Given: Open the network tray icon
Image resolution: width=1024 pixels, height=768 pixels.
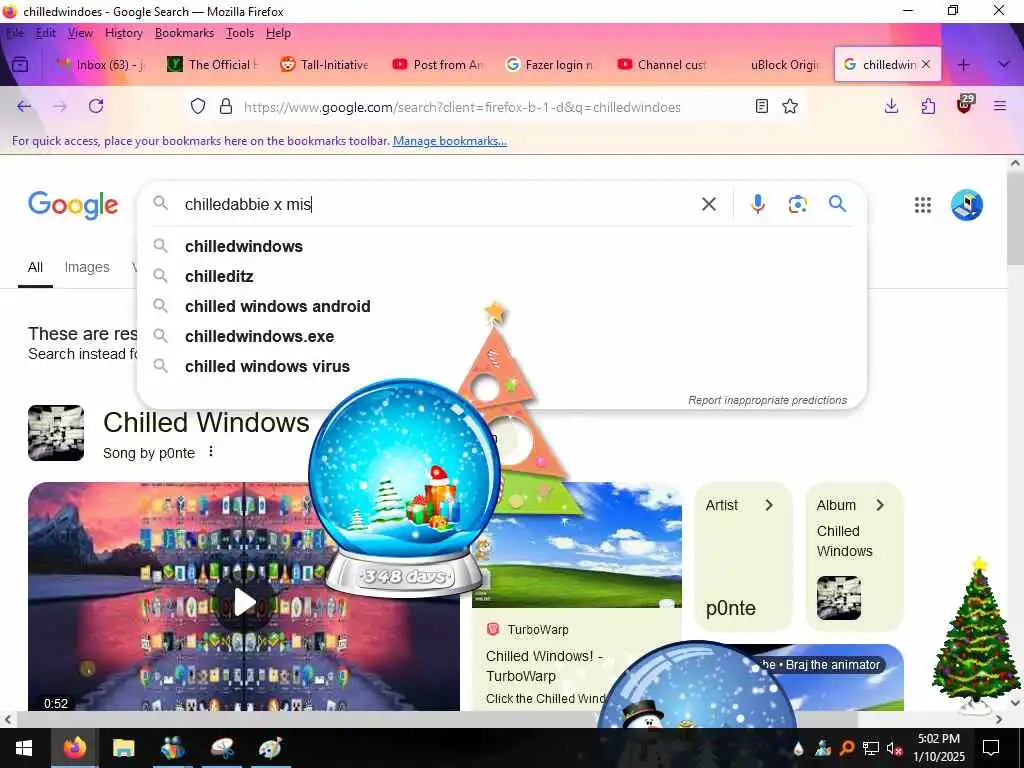Looking at the screenshot, I should [x=871, y=748].
